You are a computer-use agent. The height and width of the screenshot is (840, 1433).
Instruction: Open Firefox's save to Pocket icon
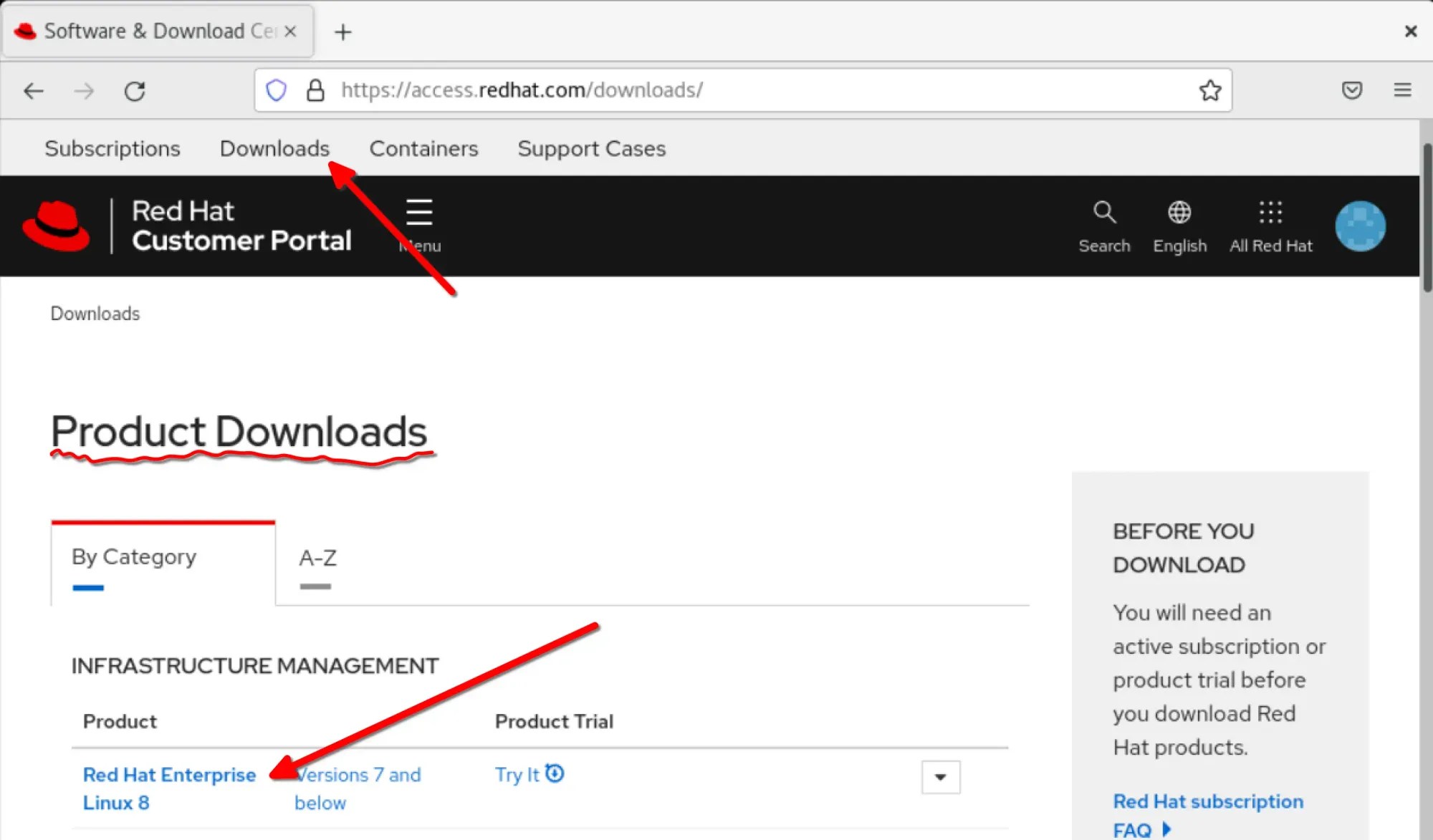1351,90
